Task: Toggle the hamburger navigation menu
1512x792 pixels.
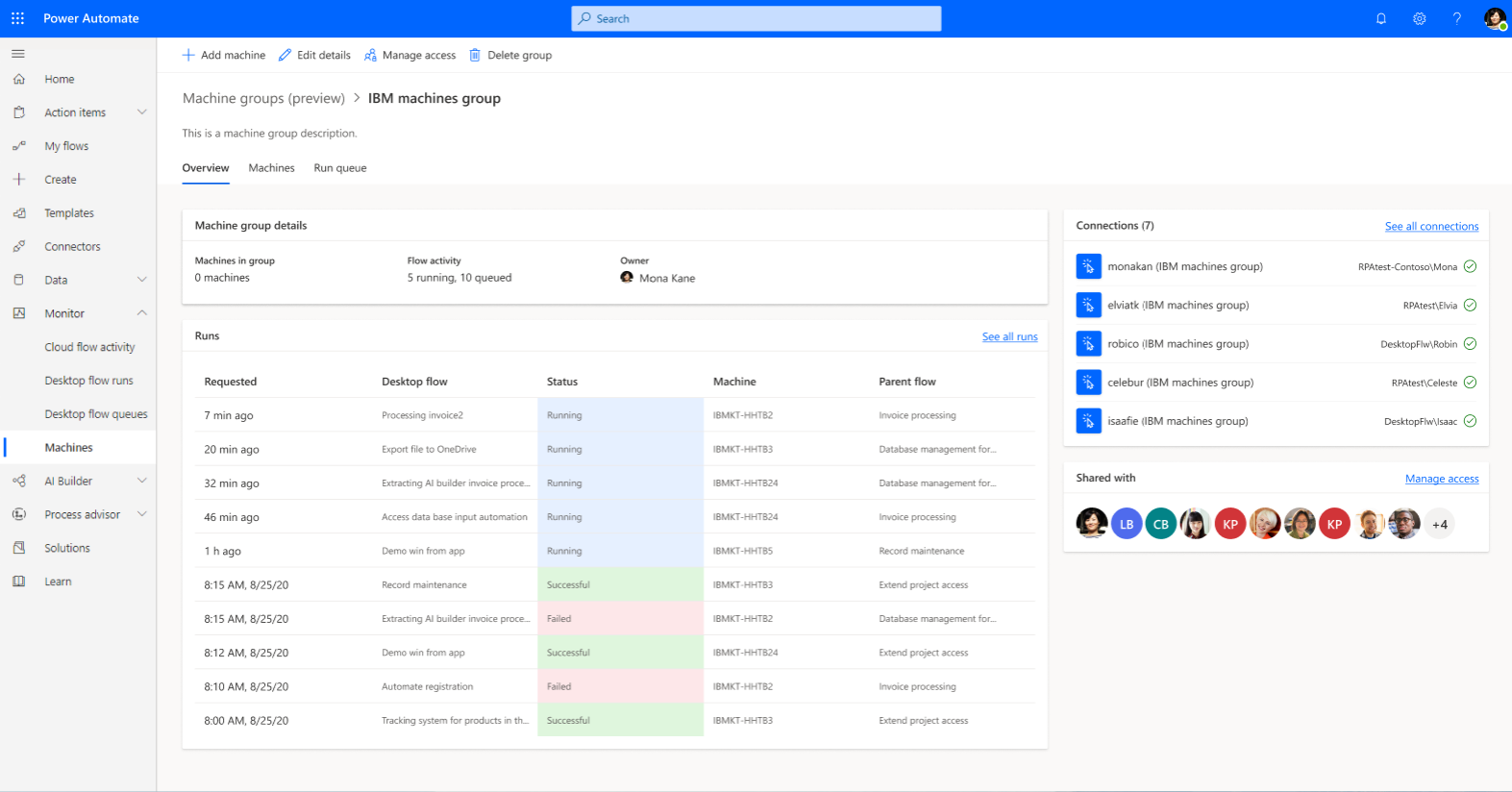Action: (18, 54)
